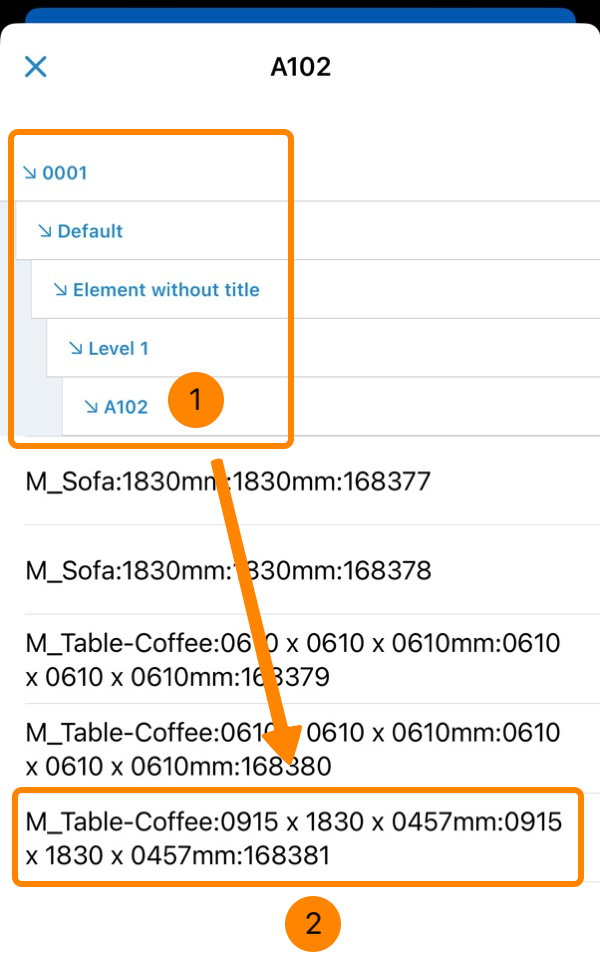600x979 pixels.
Task: Click the arrow icon beside Element without title
Action: click(x=60, y=290)
